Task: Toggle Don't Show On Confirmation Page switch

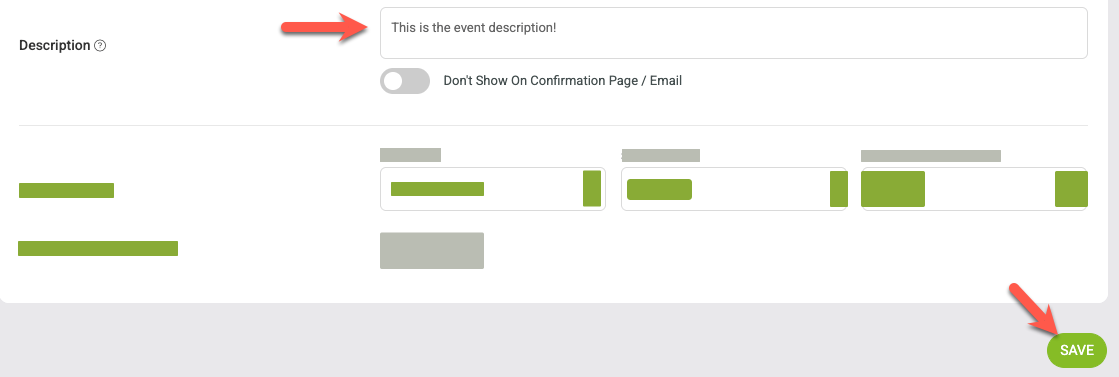Action: (x=405, y=81)
